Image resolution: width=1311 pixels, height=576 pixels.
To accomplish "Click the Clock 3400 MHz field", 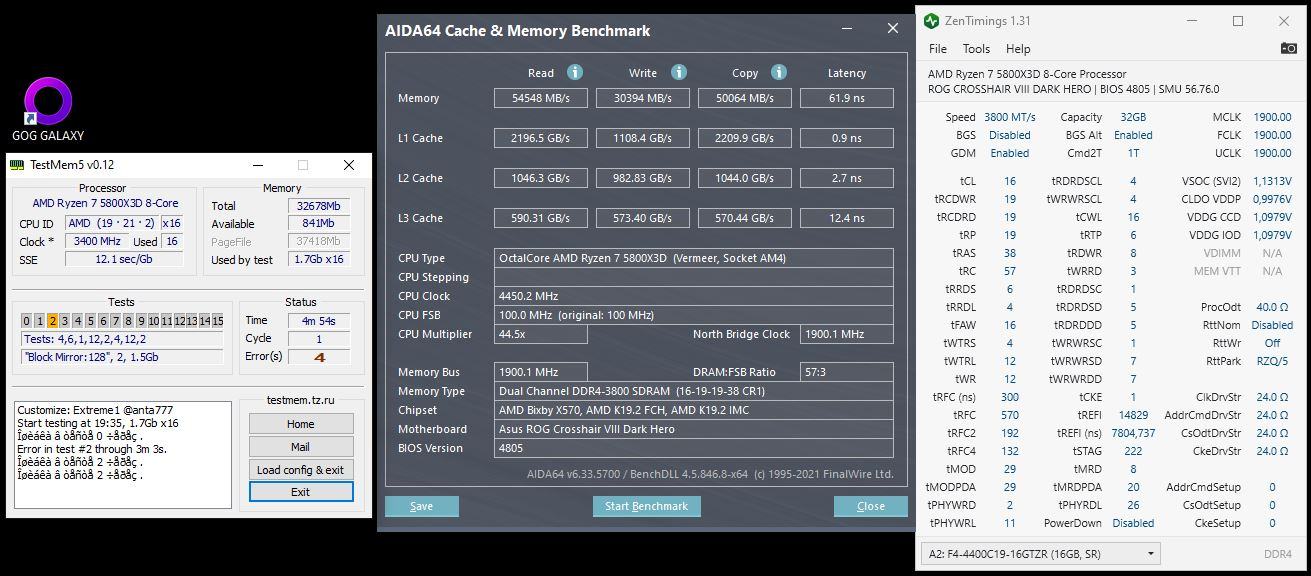I will click(x=96, y=241).
